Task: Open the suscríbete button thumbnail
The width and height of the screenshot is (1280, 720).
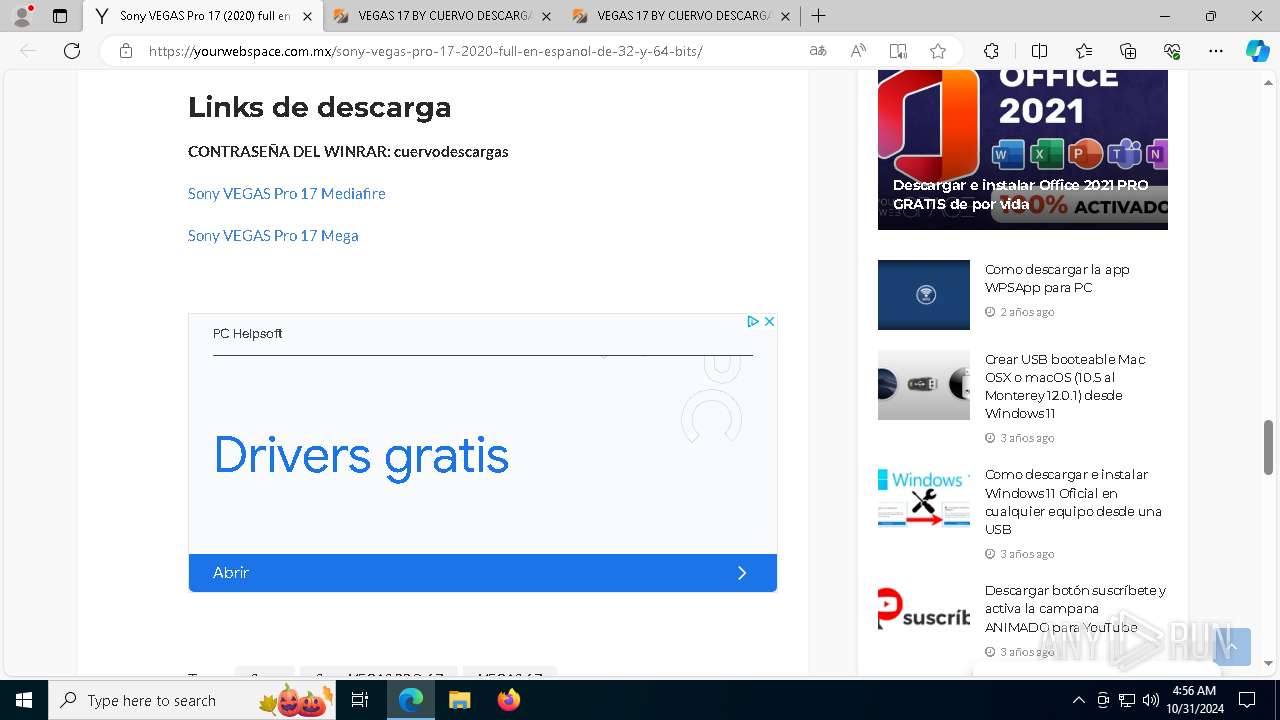Action: tap(924, 608)
